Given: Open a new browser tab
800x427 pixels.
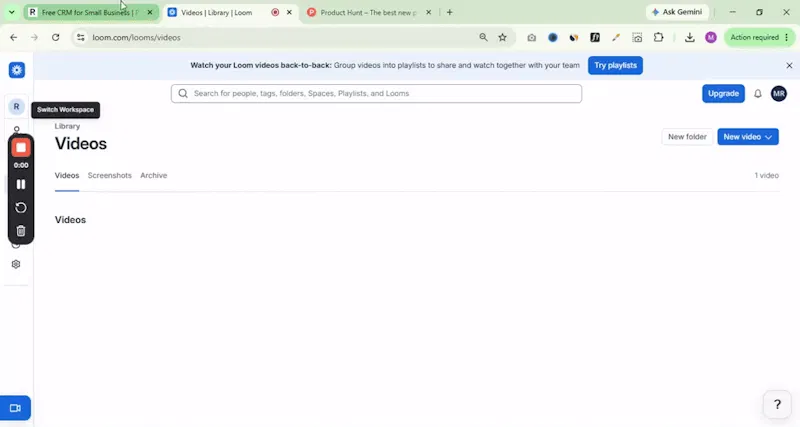Looking at the screenshot, I should [449, 12].
